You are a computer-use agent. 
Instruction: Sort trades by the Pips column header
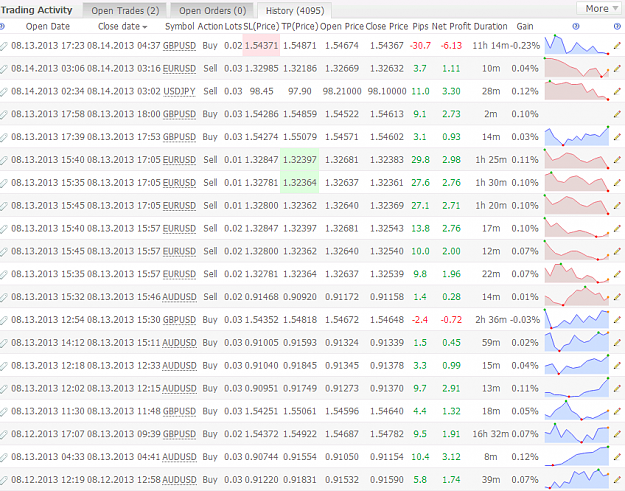click(x=420, y=27)
